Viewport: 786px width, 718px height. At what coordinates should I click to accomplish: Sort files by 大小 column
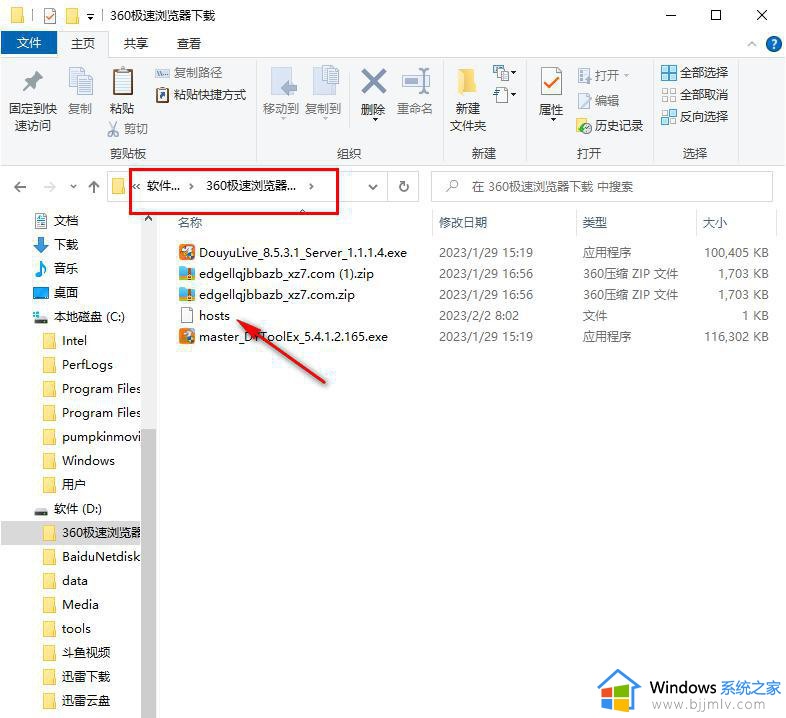(x=714, y=223)
